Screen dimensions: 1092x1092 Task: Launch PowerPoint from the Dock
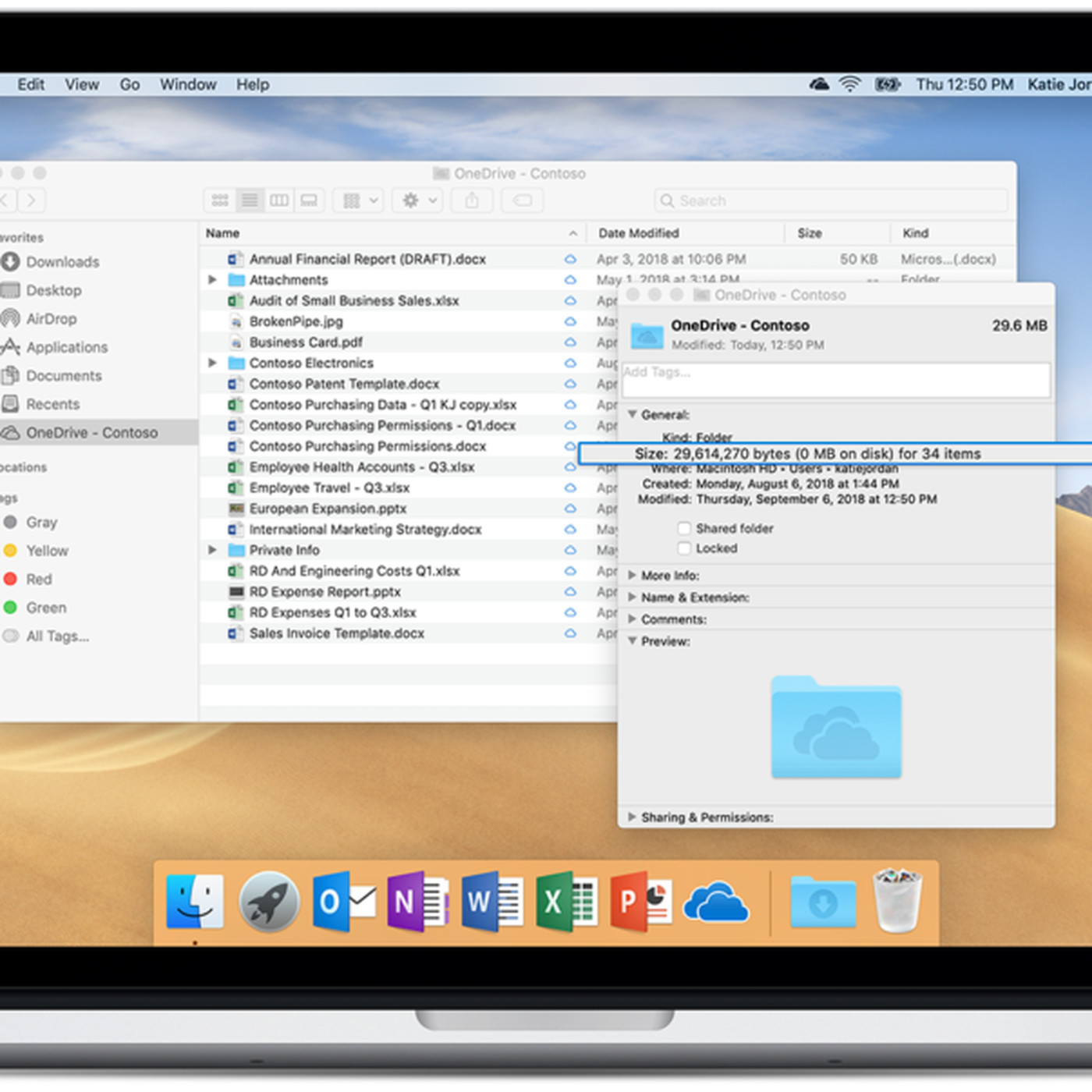[641, 902]
